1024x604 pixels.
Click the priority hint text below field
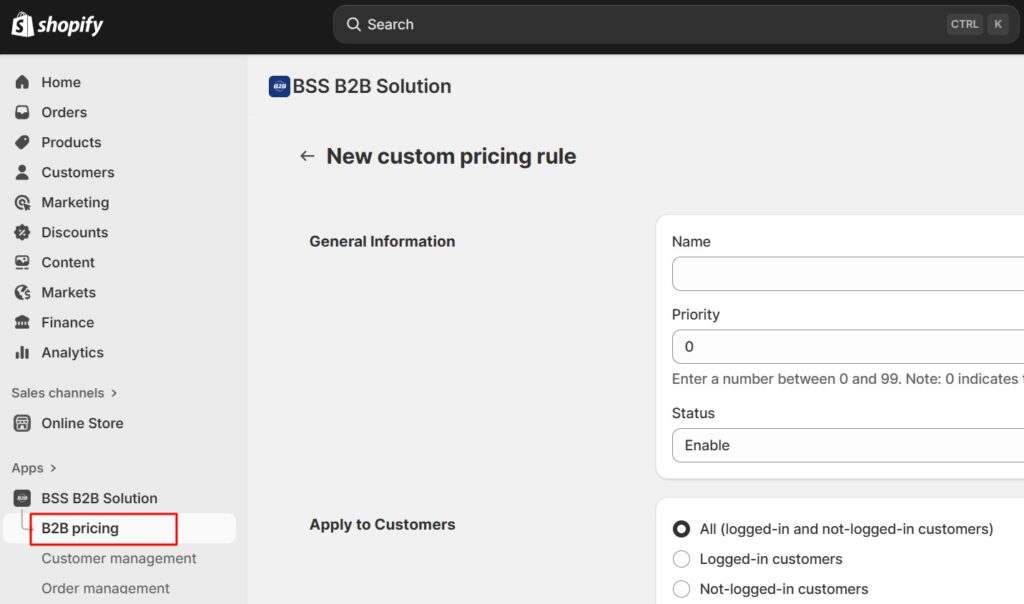[x=848, y=379]
